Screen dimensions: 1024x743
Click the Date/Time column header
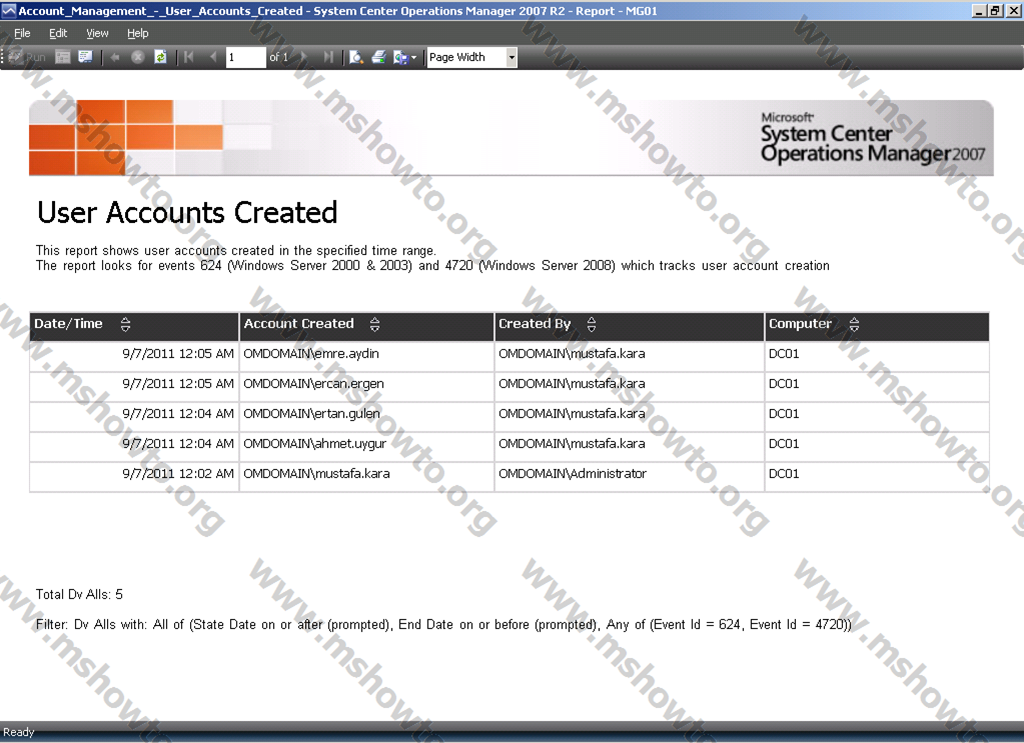tap(134, 326)
